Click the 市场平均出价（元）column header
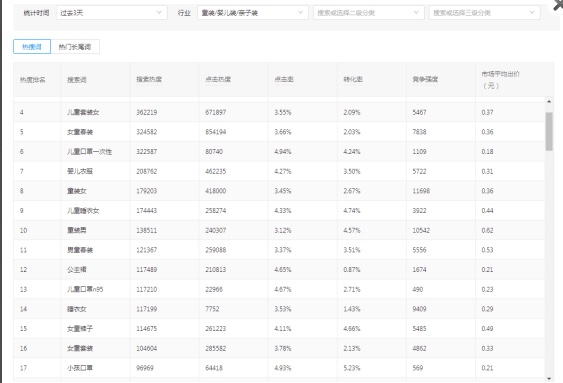Viewport: 563px width, 383px height. pyautogui.click(x=501, y=80)
